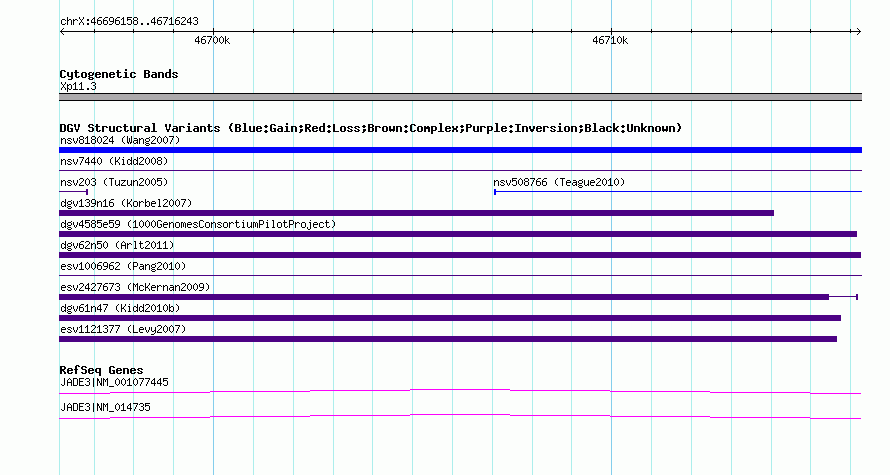Open the nsv508766 (Teague2010) label
The height and width of the screenshot is (475, 890).
point(559,182)
